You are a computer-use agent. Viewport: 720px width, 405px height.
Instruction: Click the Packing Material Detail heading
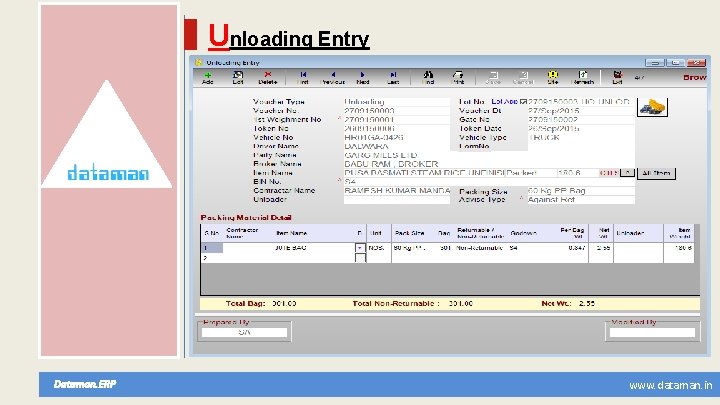[x=246, y=218]
